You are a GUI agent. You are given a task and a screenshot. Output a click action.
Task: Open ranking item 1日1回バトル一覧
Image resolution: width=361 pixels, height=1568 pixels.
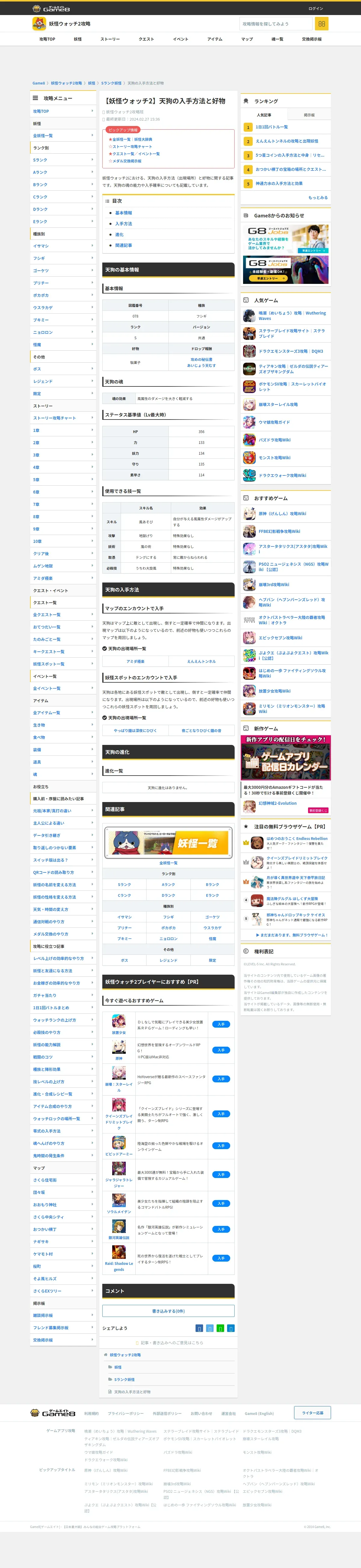pos(272,127)
